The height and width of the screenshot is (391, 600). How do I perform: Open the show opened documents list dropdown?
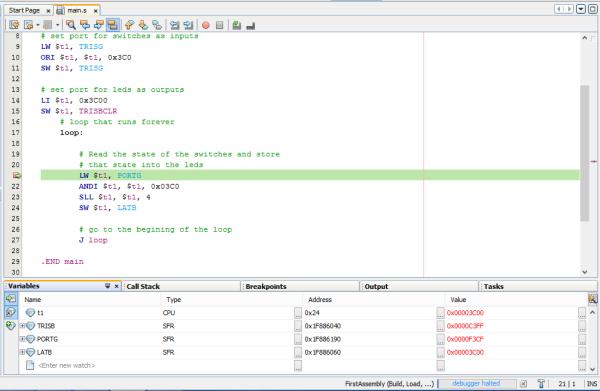[581, 9]
